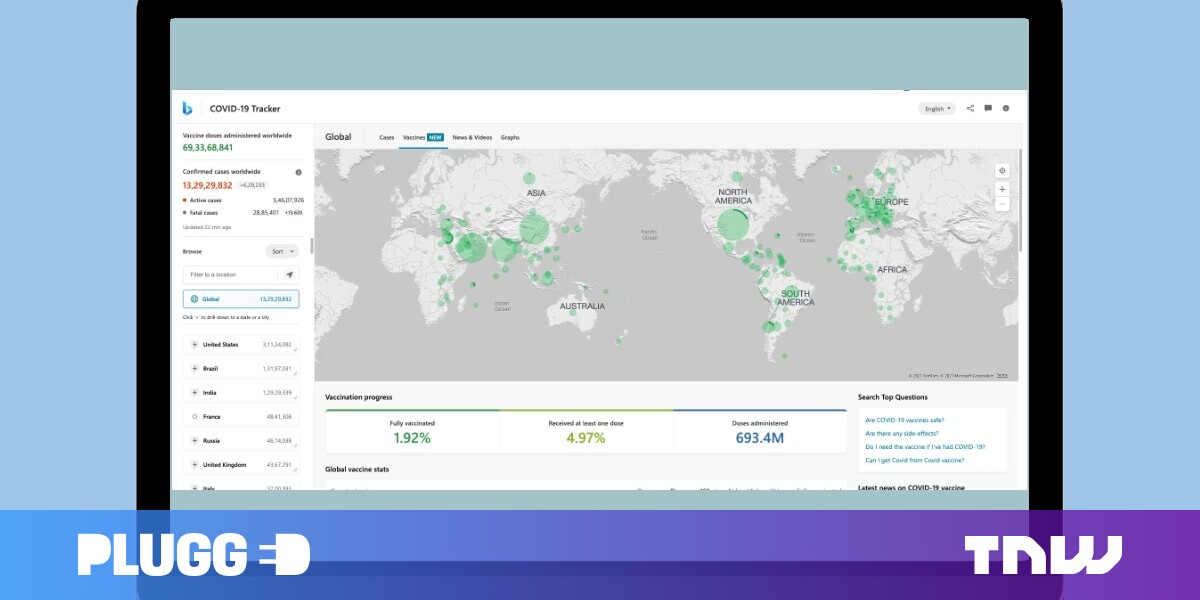
Task: Expand Brazil to drill down
Action: (x=194, y=368)
